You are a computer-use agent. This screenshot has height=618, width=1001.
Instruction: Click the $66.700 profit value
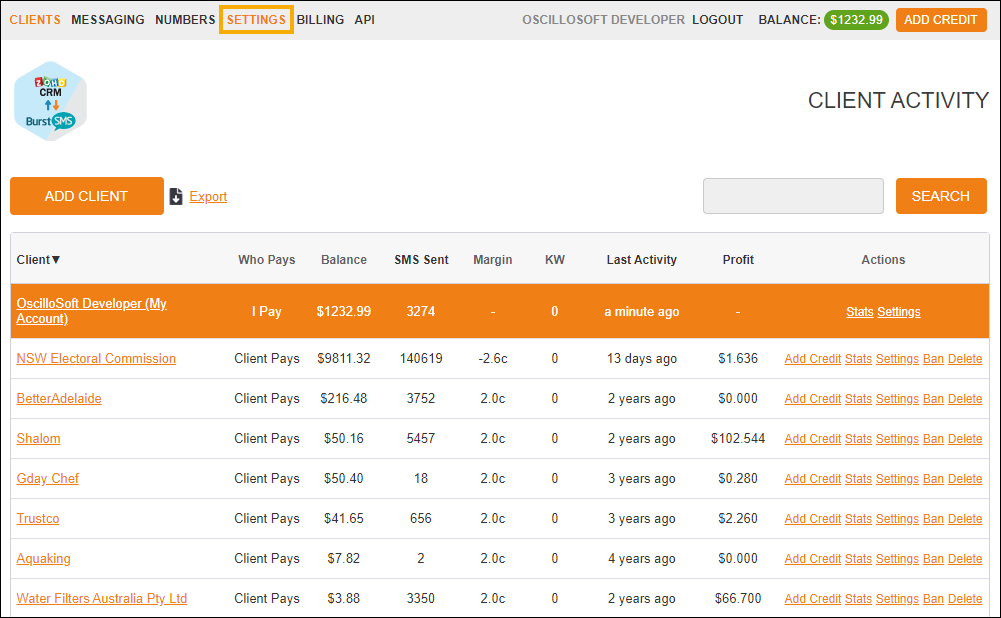tap(738, 599)
